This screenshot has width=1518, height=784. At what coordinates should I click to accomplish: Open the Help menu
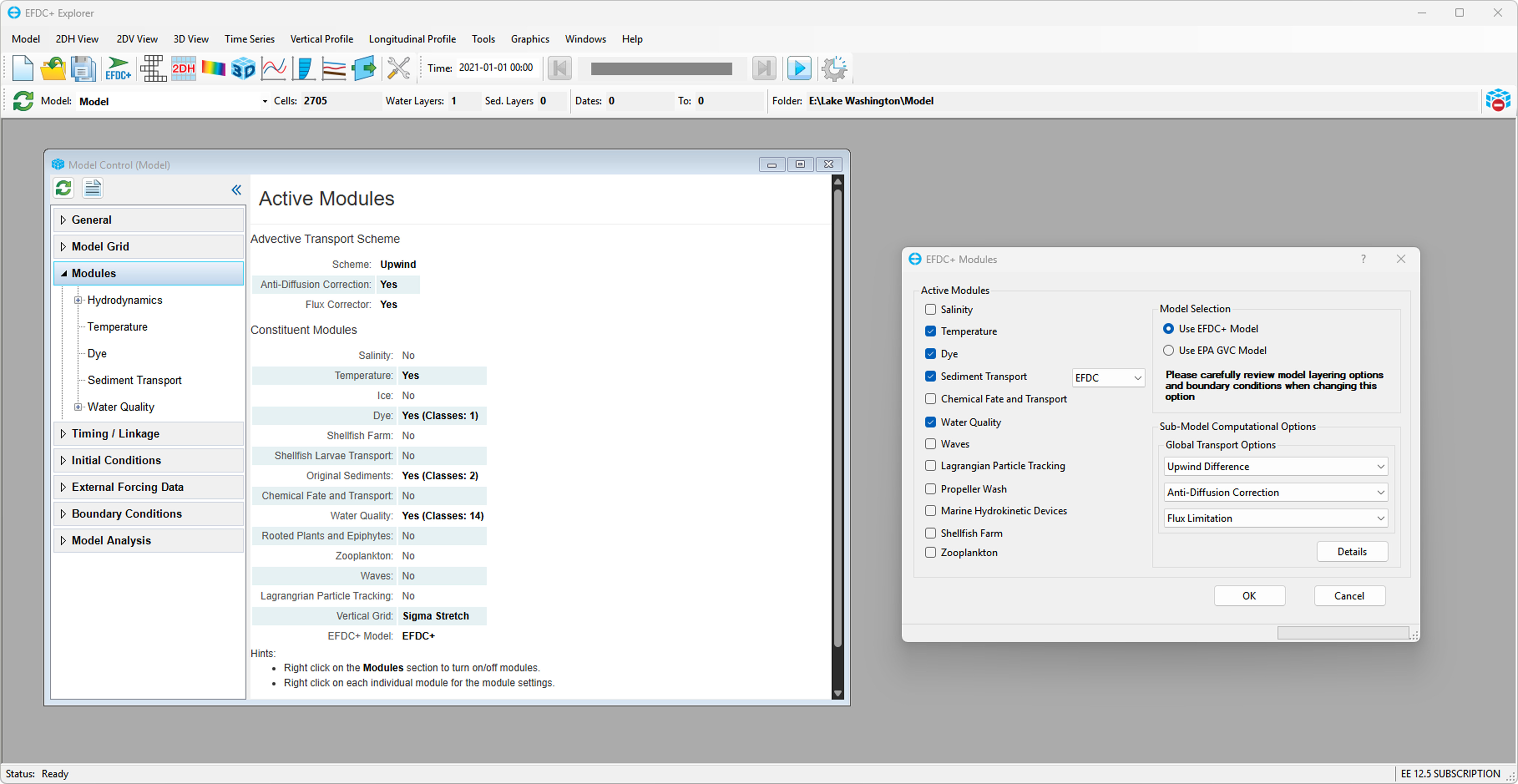(632, 39)
